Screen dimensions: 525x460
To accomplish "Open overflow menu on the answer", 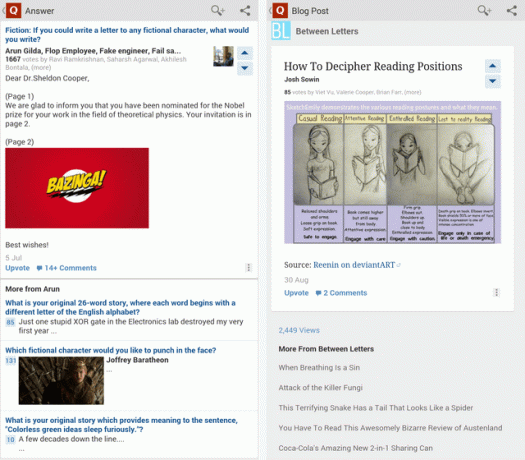I will [x=248, y=267].
